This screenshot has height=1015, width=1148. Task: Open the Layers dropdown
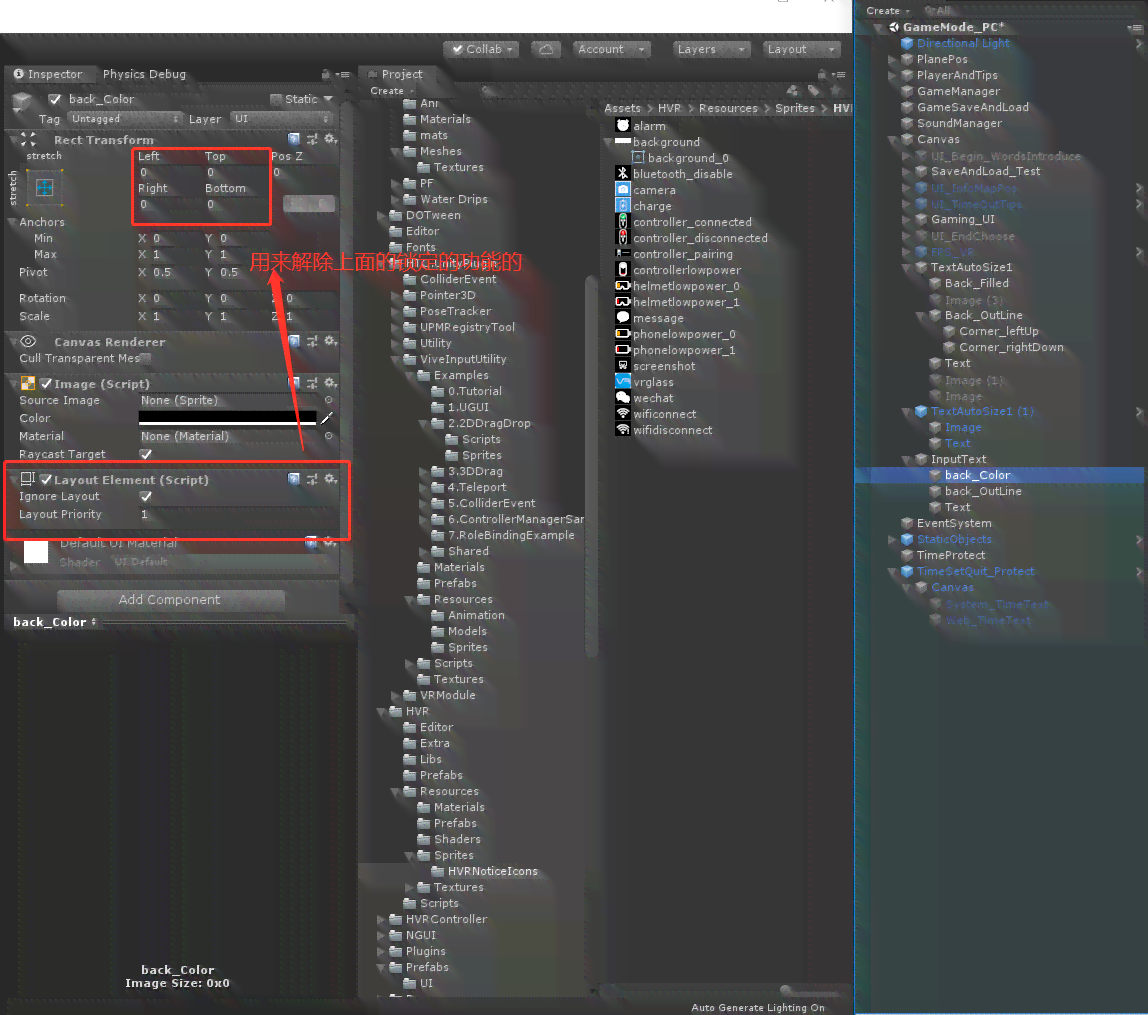pyautogui.click(x=712, y=49)
